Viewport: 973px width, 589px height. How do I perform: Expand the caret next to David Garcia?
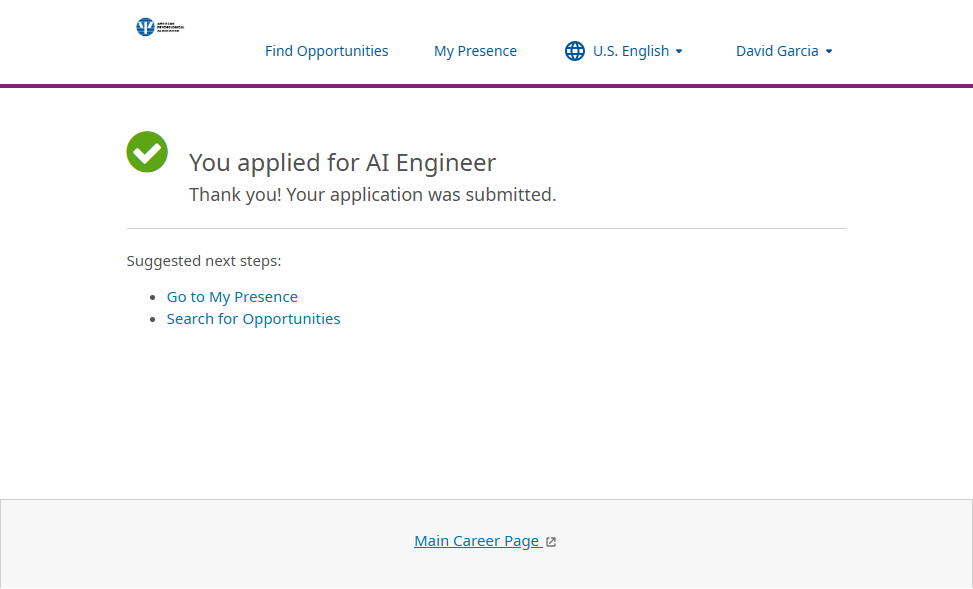coord(829,51)
